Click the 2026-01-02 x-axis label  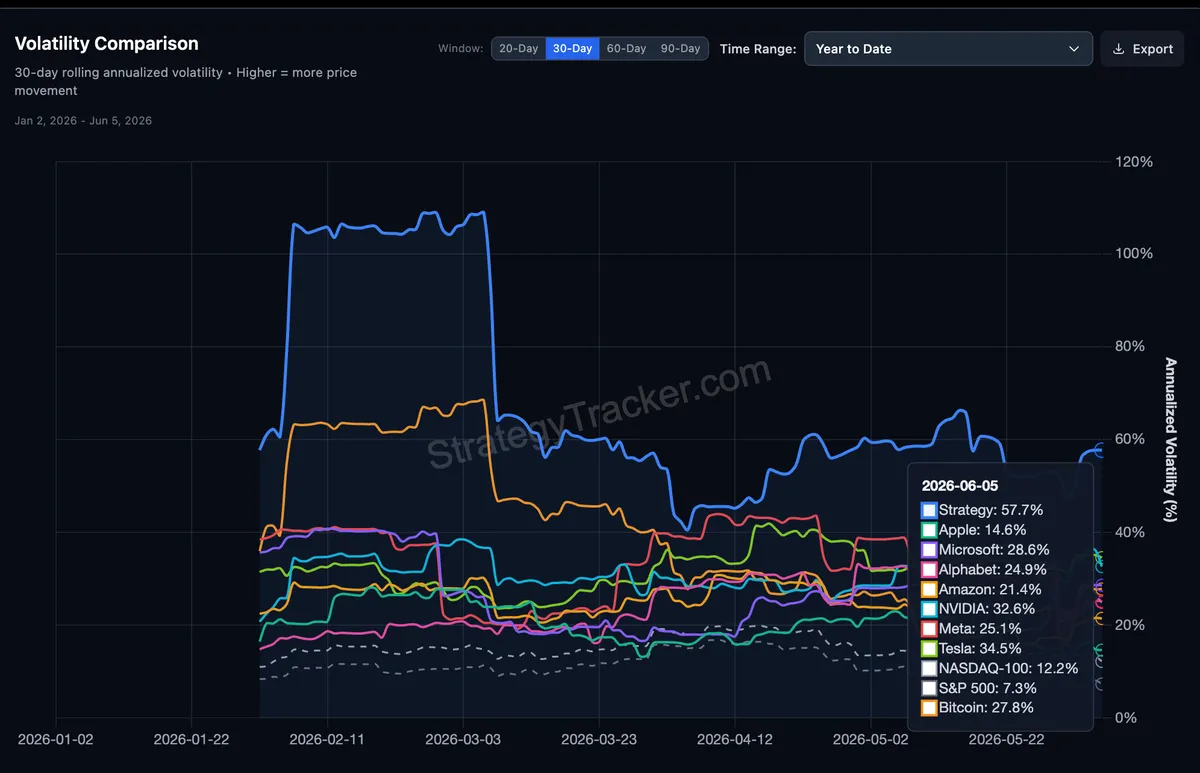pos(56,740)
